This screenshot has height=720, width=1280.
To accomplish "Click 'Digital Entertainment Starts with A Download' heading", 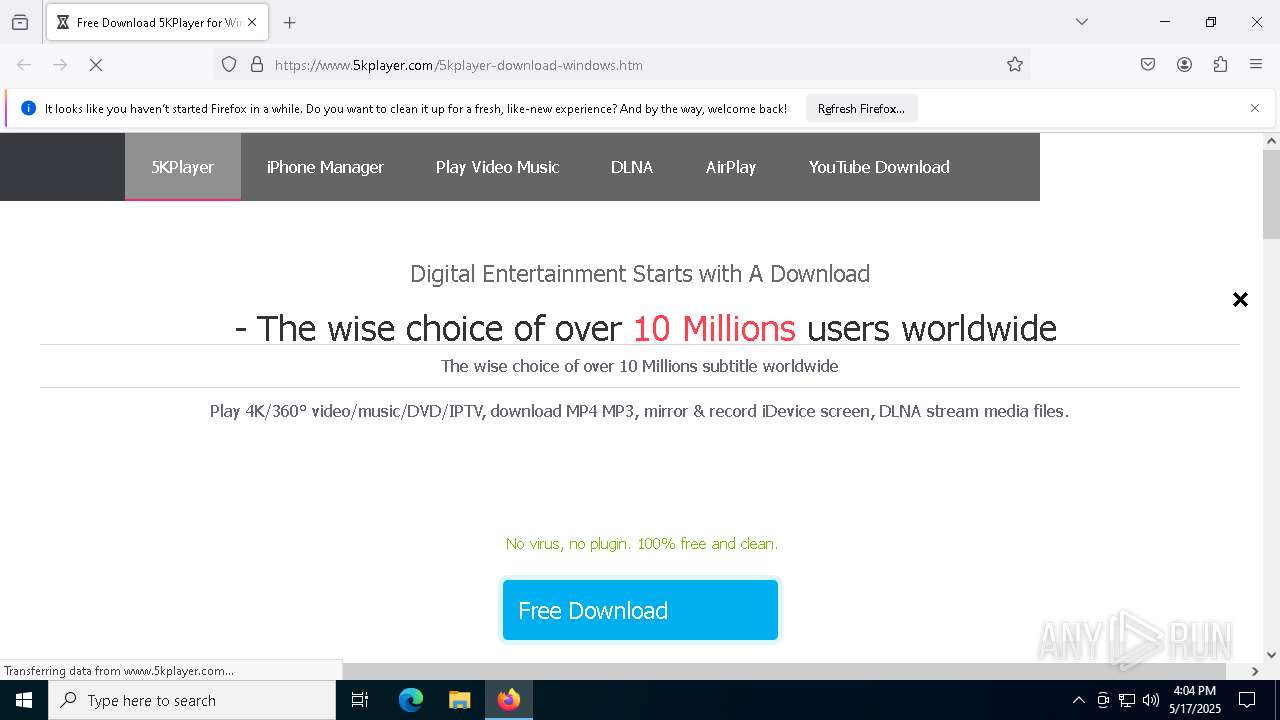I will pyautogui.click(x=640, y=274).
